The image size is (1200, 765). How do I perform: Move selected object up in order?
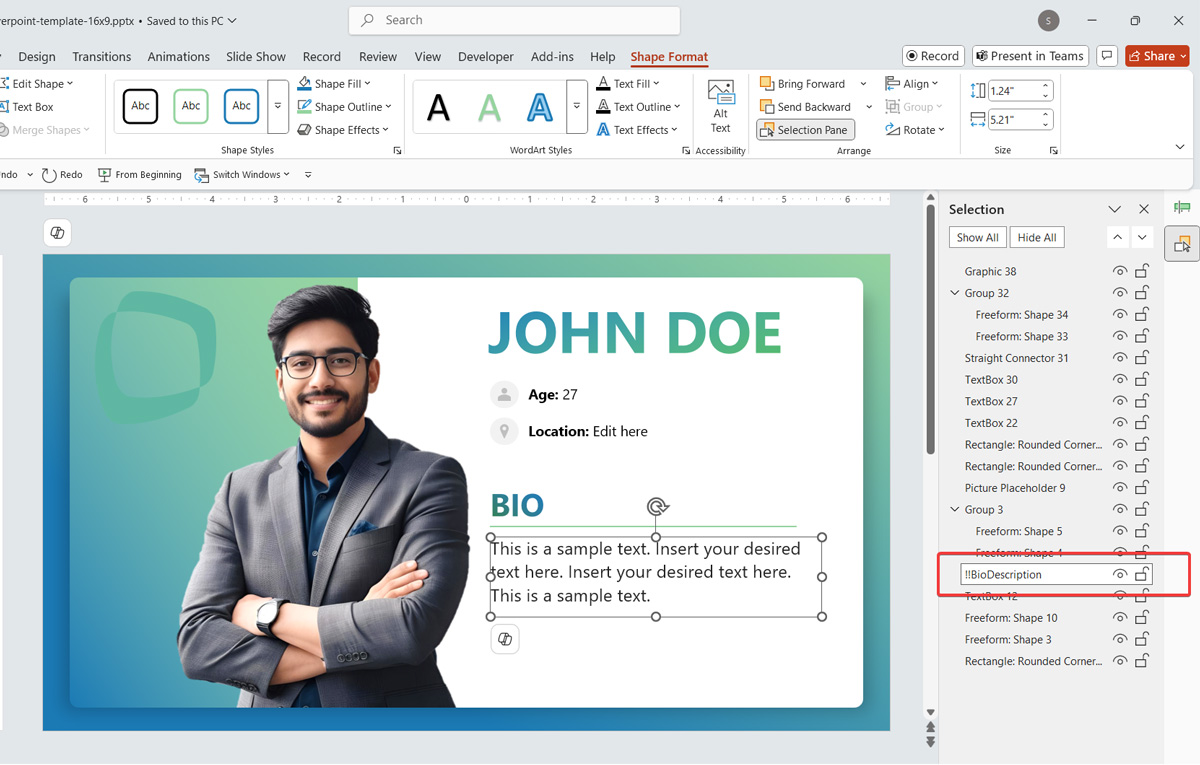click(1118, 238)
